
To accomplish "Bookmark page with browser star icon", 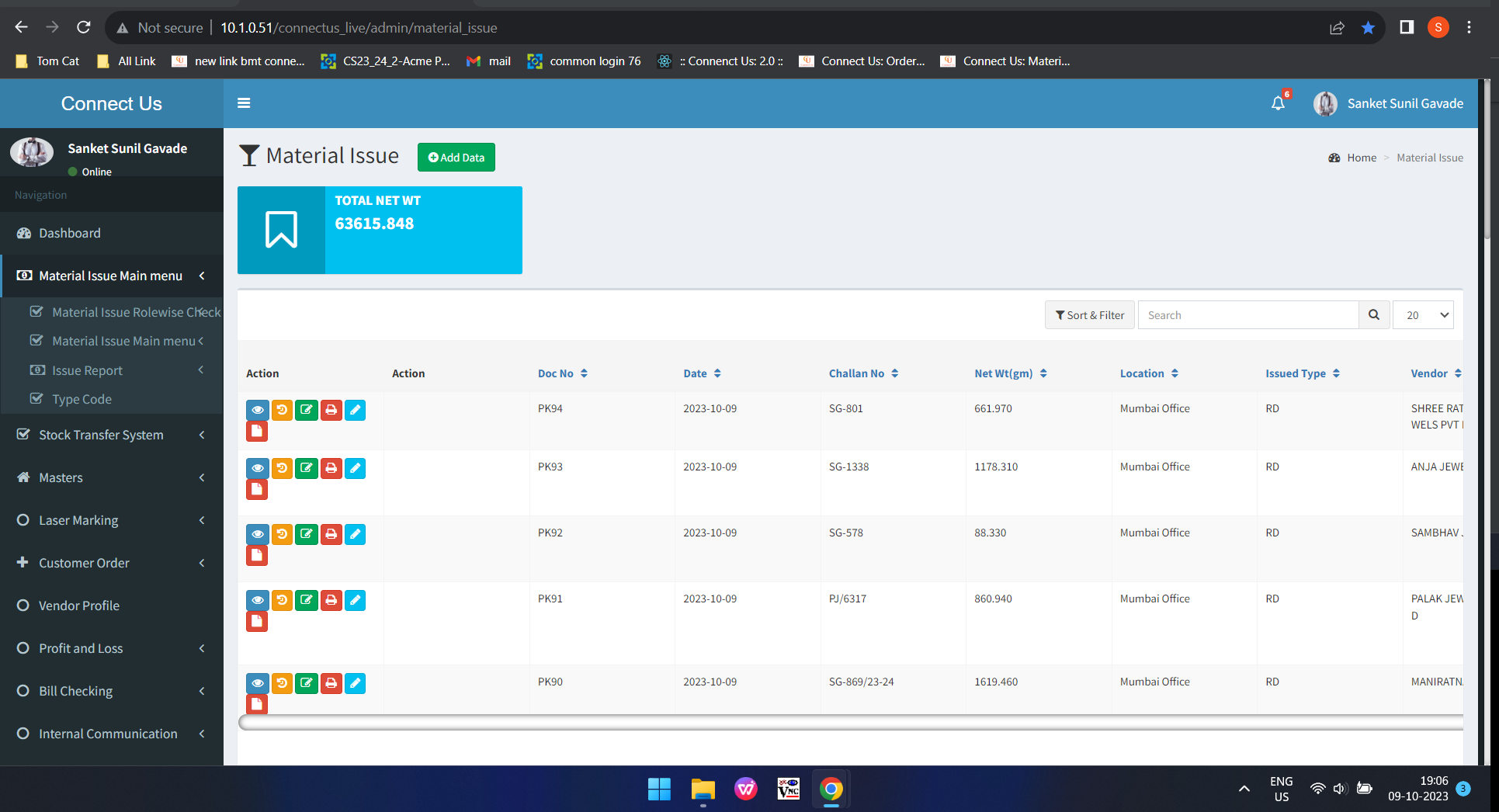I will pyautogui.click(x=1368, y=28).
